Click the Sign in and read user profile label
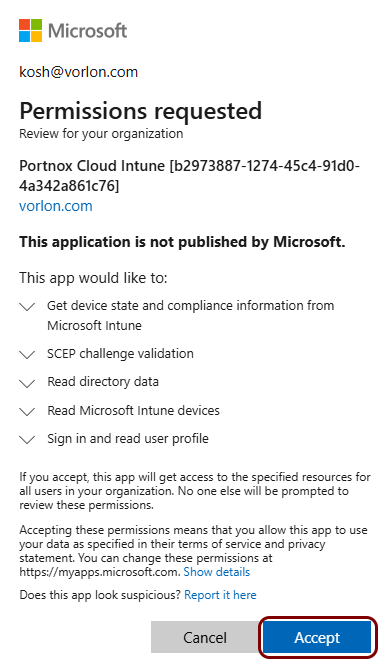 click(x=128, y=439)
